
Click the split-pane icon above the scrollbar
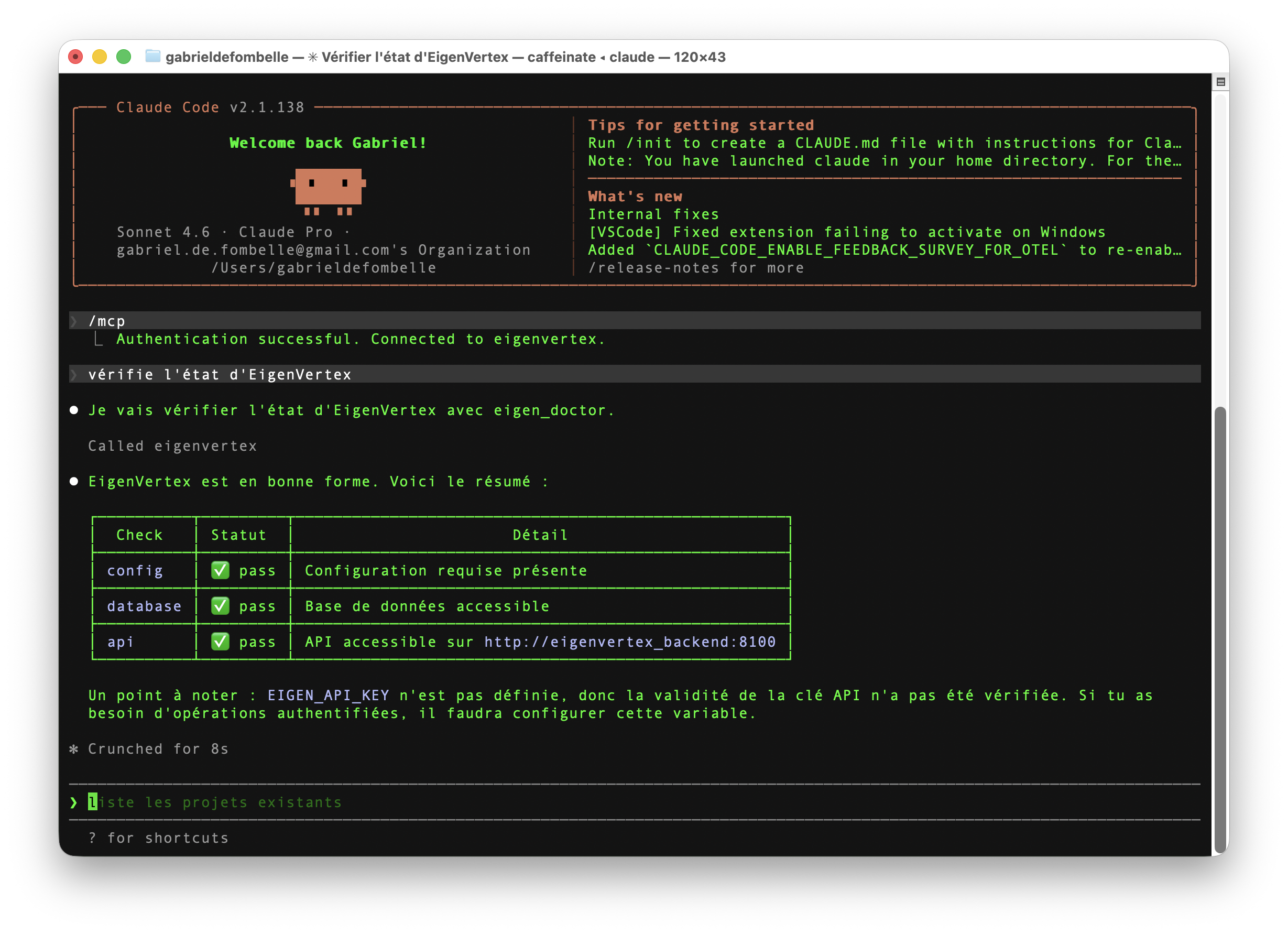coord(1220,82)
